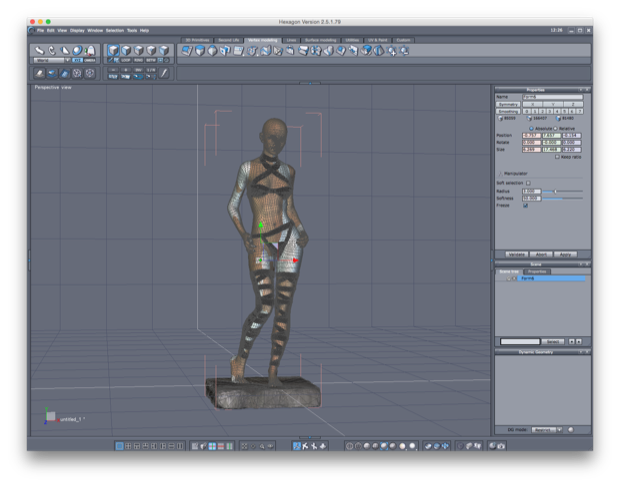Click the Abort button
The image size is (620, 487).
541,255
